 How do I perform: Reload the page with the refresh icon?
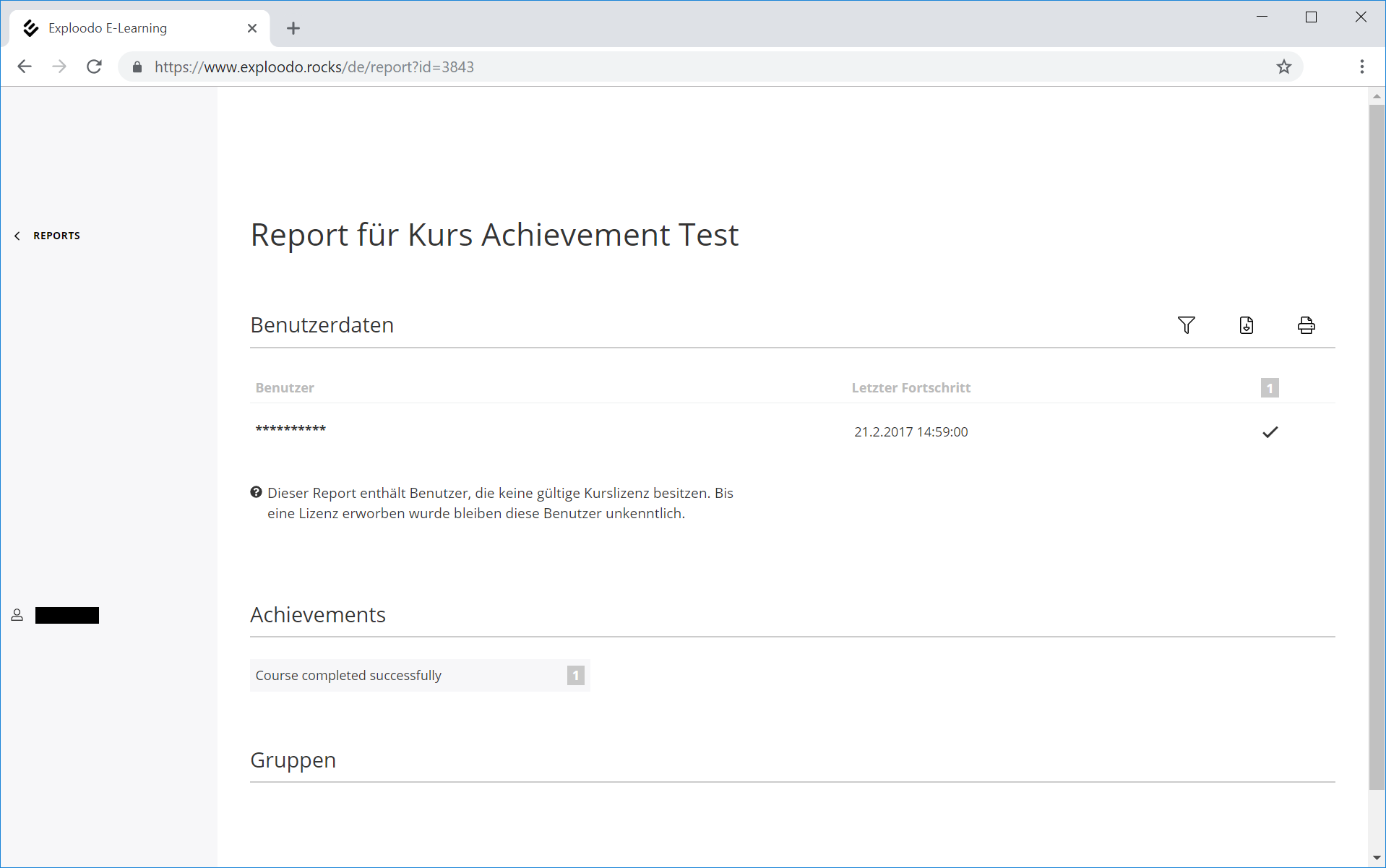coord(95,67)
